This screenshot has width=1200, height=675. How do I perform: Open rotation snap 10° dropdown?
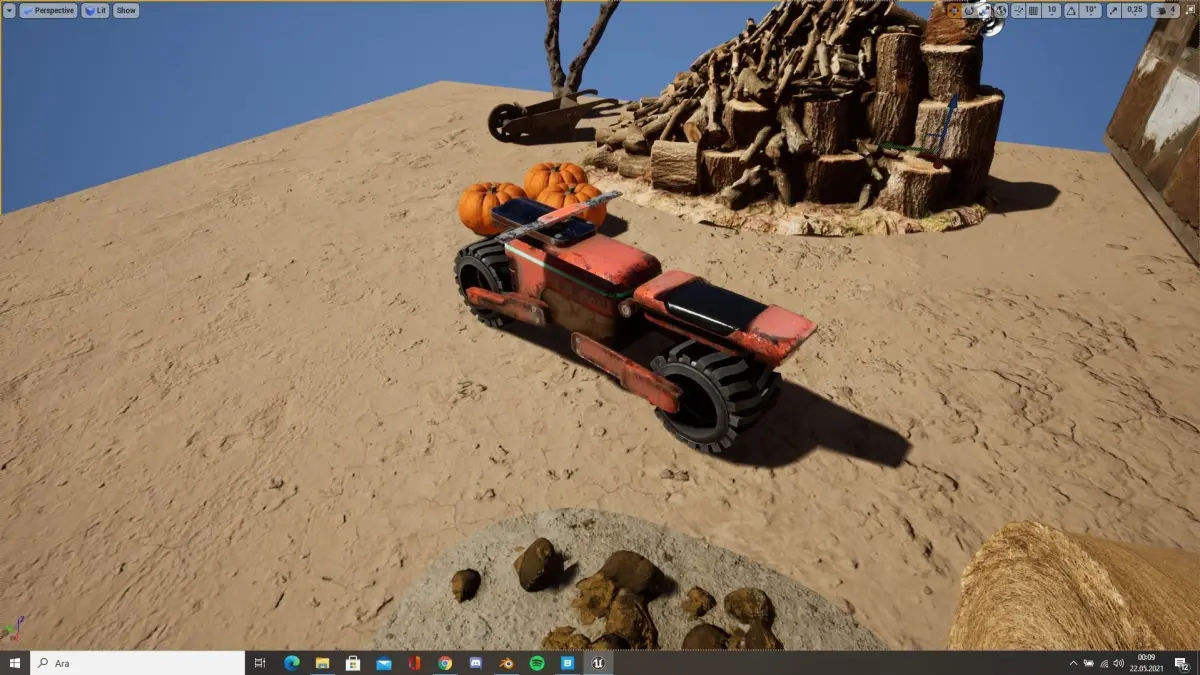[1090, 10]
